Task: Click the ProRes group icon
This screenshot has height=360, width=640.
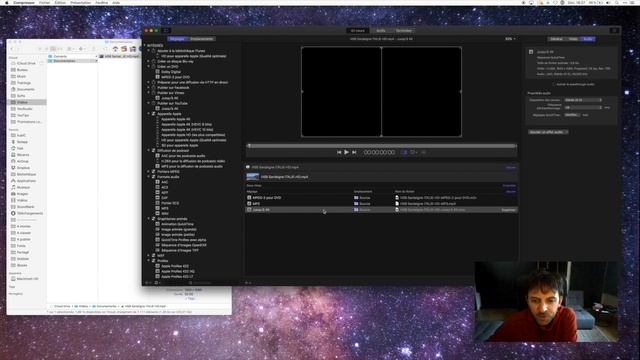Action: tap(153, 261)
